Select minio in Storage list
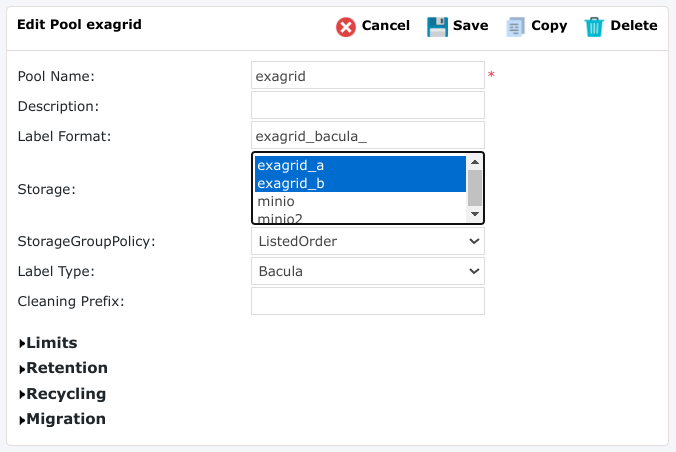Image resolution: width=676 pixels, height=452 pixels. (x=360, y=201)
